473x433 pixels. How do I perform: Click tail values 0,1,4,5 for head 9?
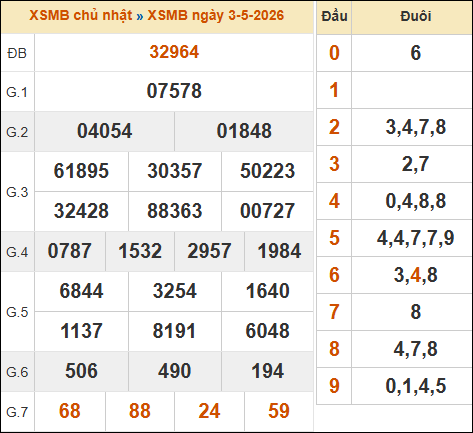(415, 386)
